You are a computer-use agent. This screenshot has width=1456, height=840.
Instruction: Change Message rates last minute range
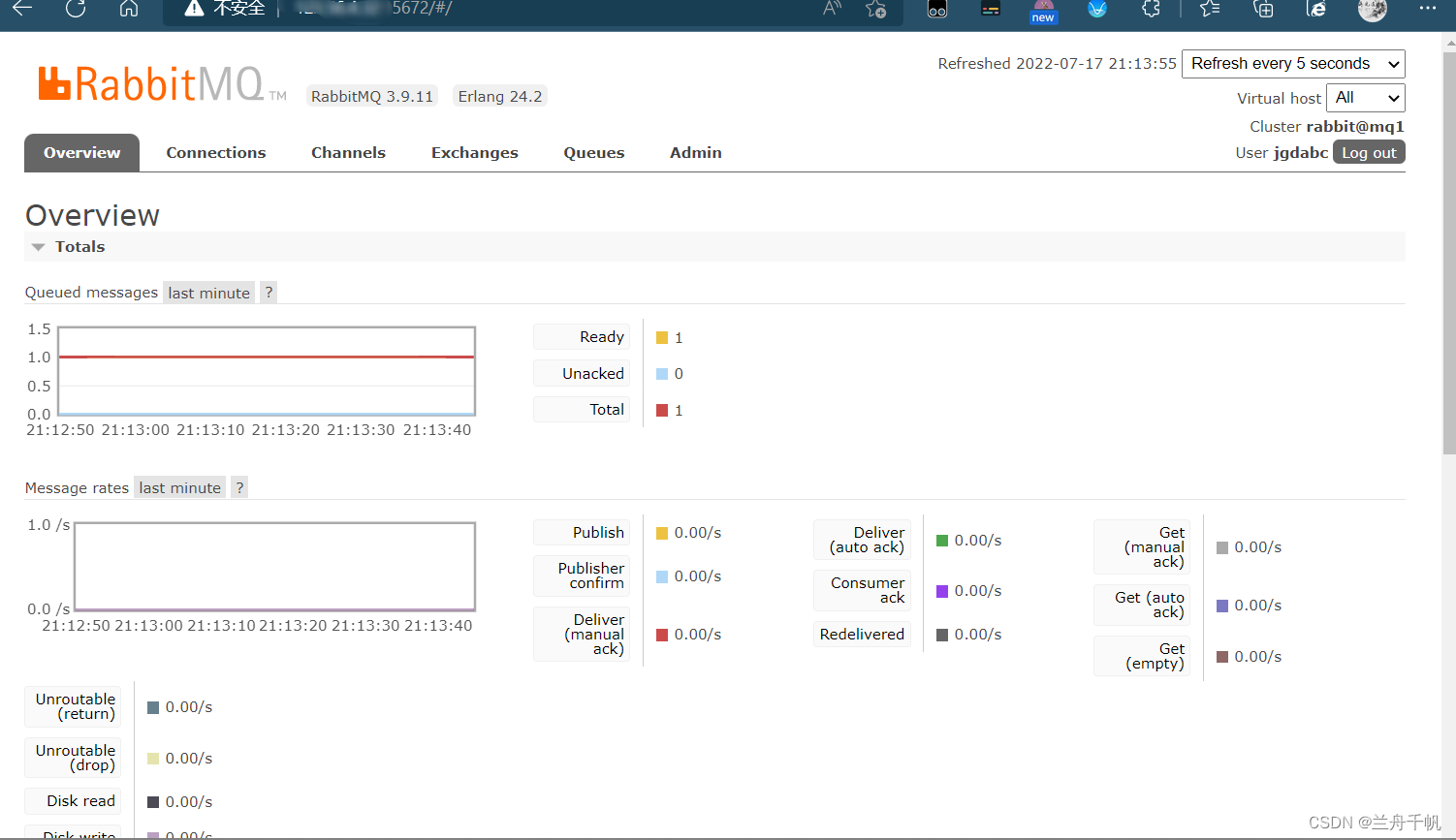(x=179, y=487)
